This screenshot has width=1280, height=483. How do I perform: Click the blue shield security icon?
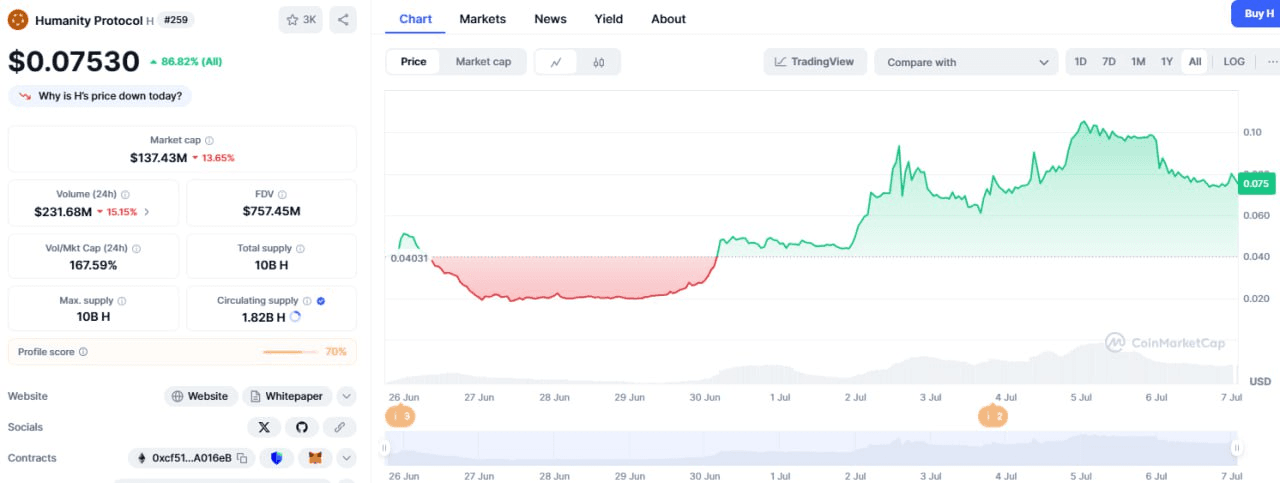pos(277,458)
